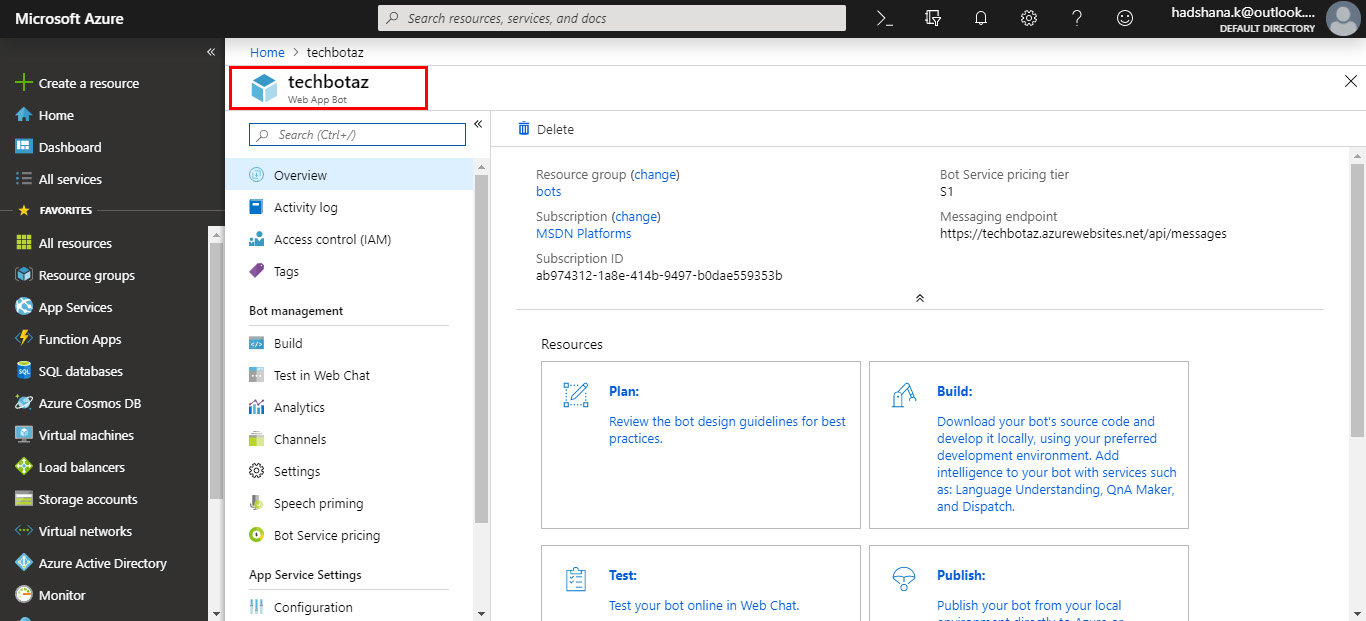This screenshot has width=1366, height=621.
Task: Open Analytics under Bot management
Action: coord(349,407)
